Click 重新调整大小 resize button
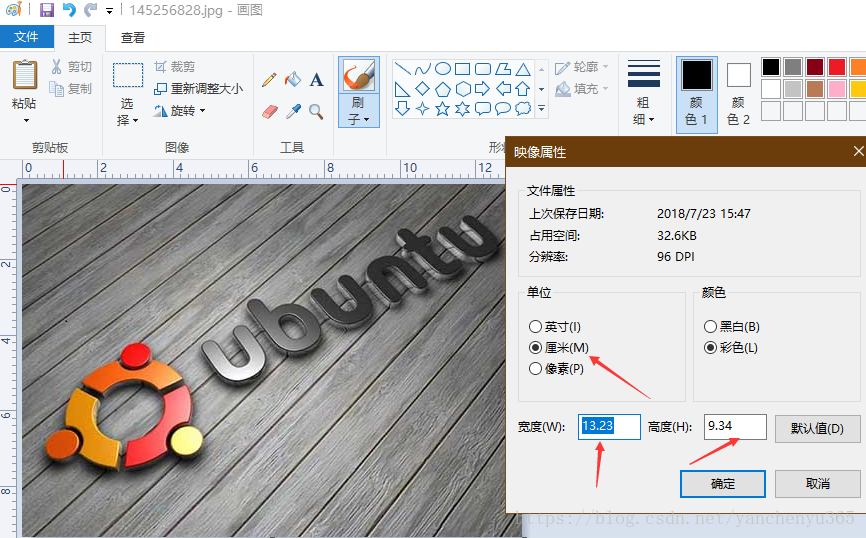Image resolution: width=866 pixels, height=538 pixels. pos(198,88)
